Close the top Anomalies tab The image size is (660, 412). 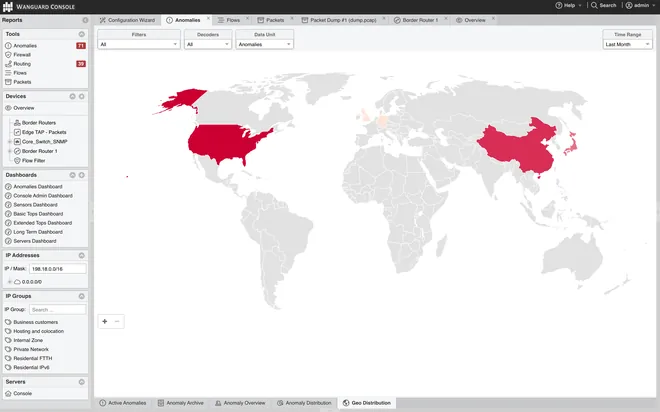click(x=208, y=19)
